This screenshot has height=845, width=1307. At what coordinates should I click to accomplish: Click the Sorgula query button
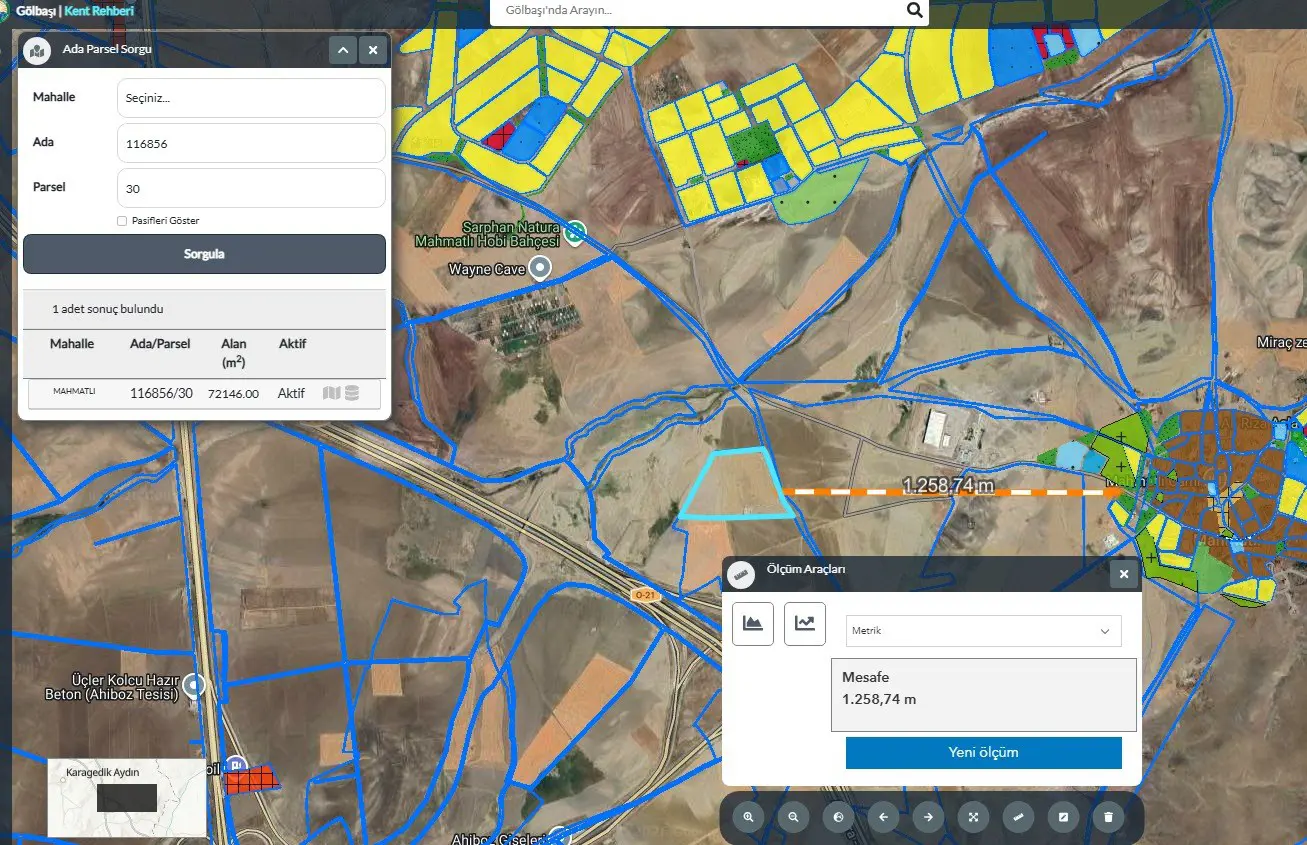[204, 254]
